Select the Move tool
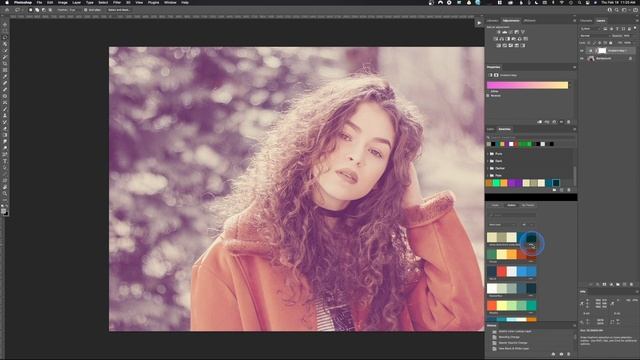The height and width of the screenshot is (360, 640). click(x=5, y=24)
